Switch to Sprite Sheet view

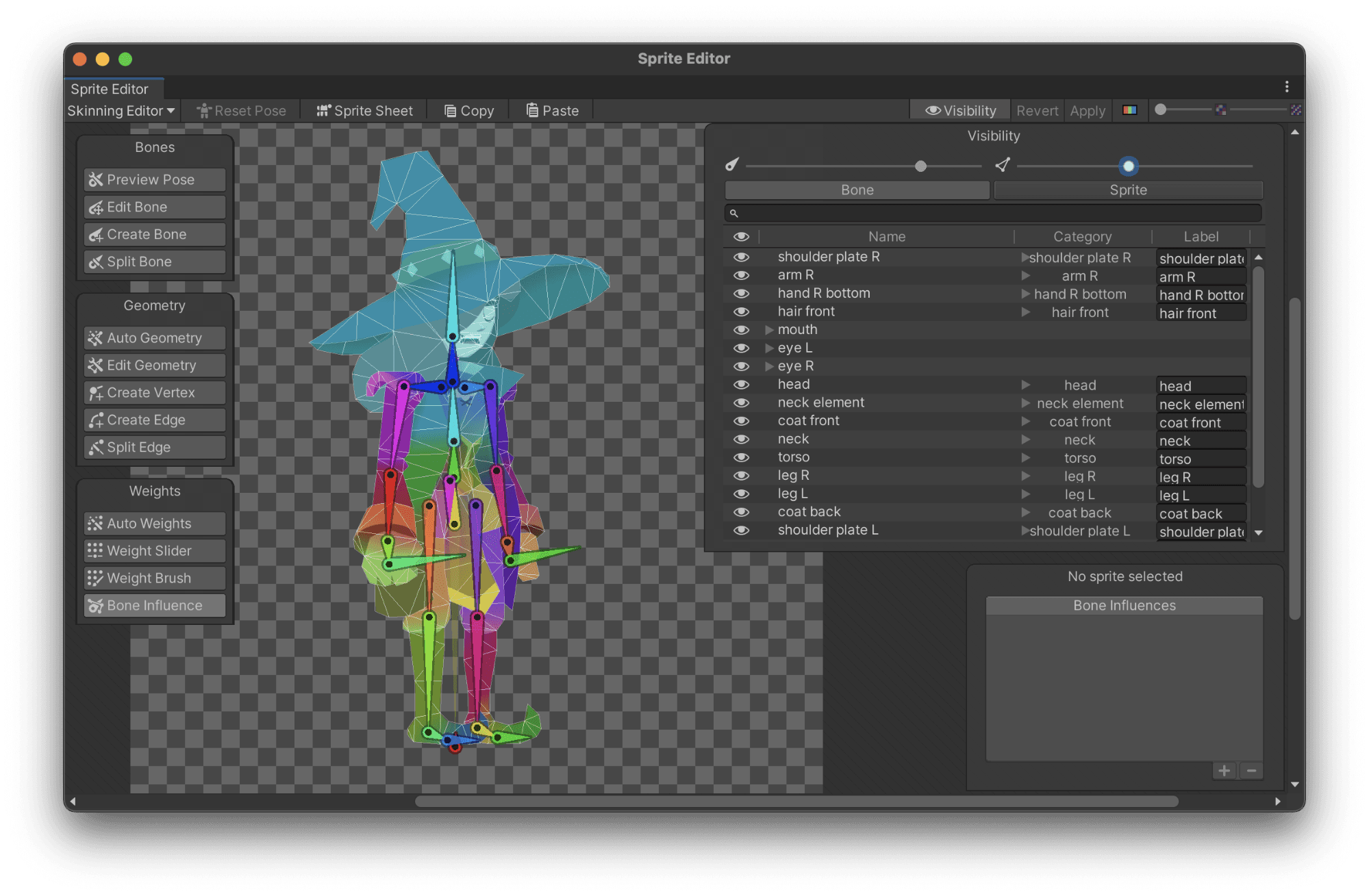tap(364, 110)
